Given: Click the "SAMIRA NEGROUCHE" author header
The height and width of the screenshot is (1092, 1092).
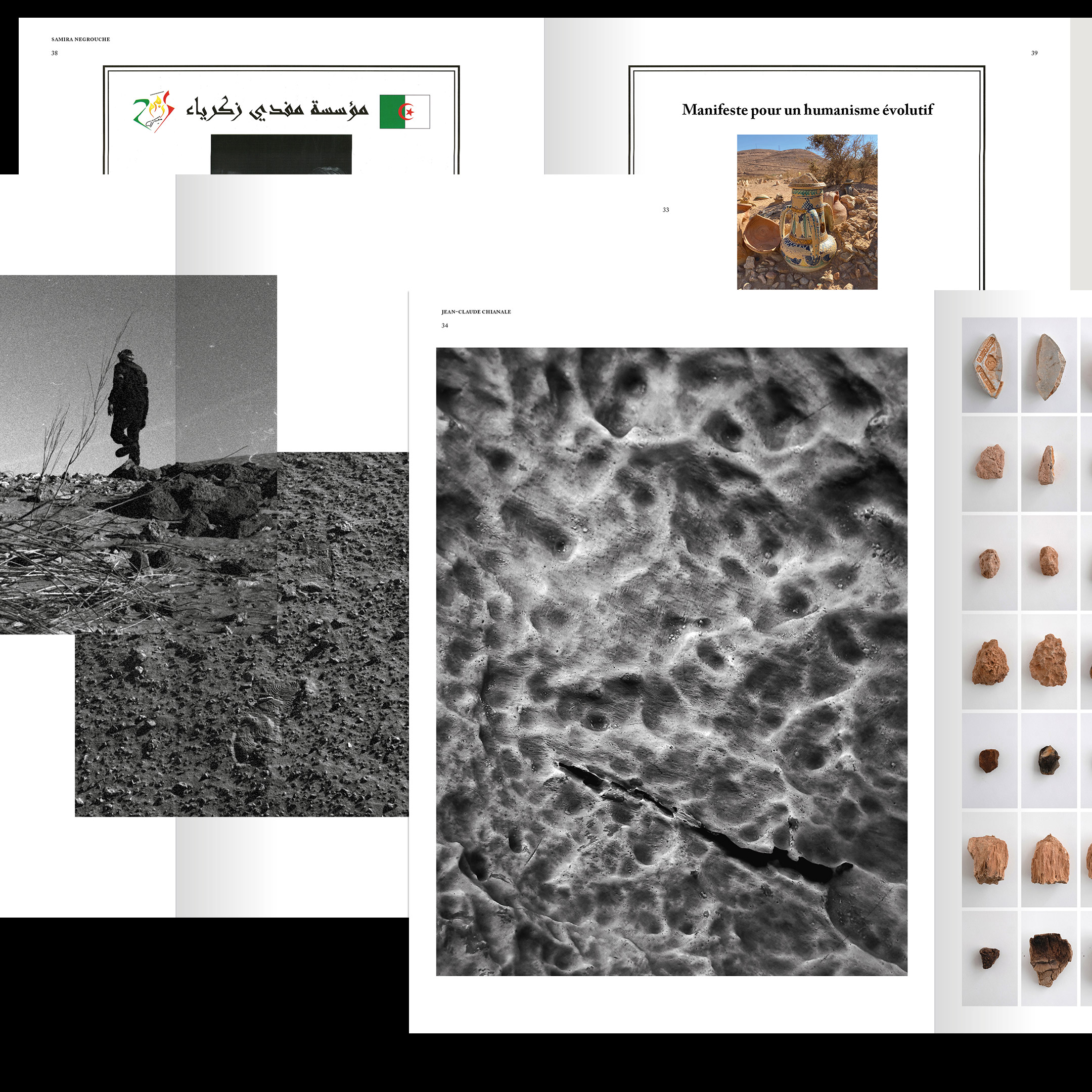Looking at the screenshot, I should click(x=81, y=39).
